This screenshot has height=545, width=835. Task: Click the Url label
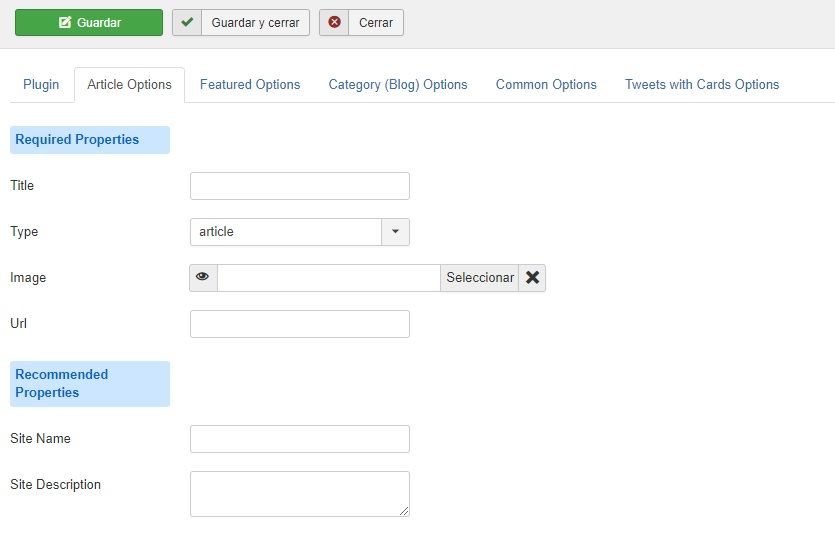coord(18,323)
